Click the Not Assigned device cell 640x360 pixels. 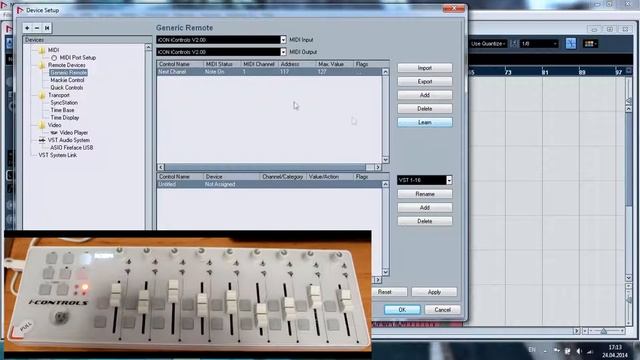pyautogui.click(x=220, y=184)
